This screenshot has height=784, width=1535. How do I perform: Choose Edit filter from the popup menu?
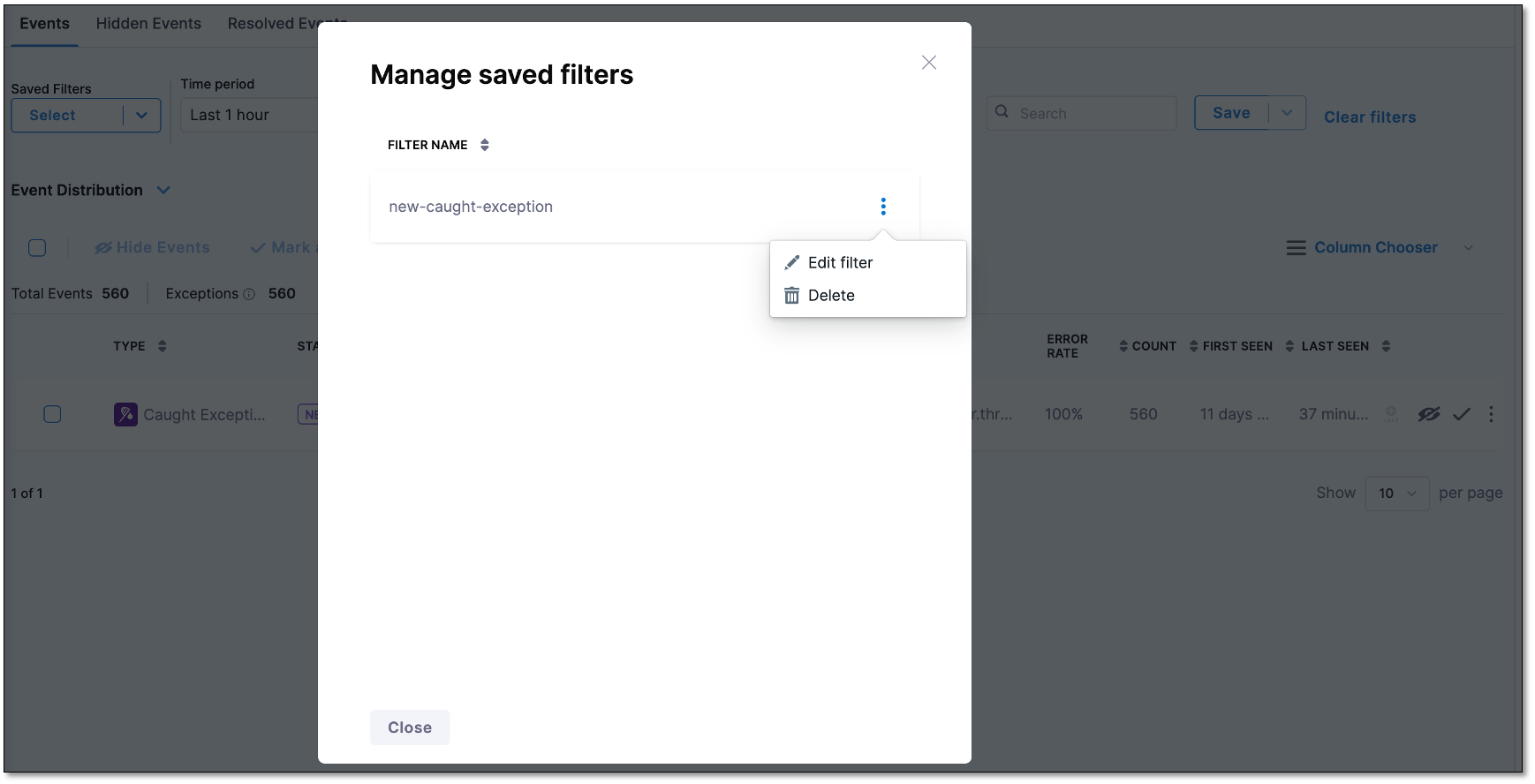coord(839,263)
